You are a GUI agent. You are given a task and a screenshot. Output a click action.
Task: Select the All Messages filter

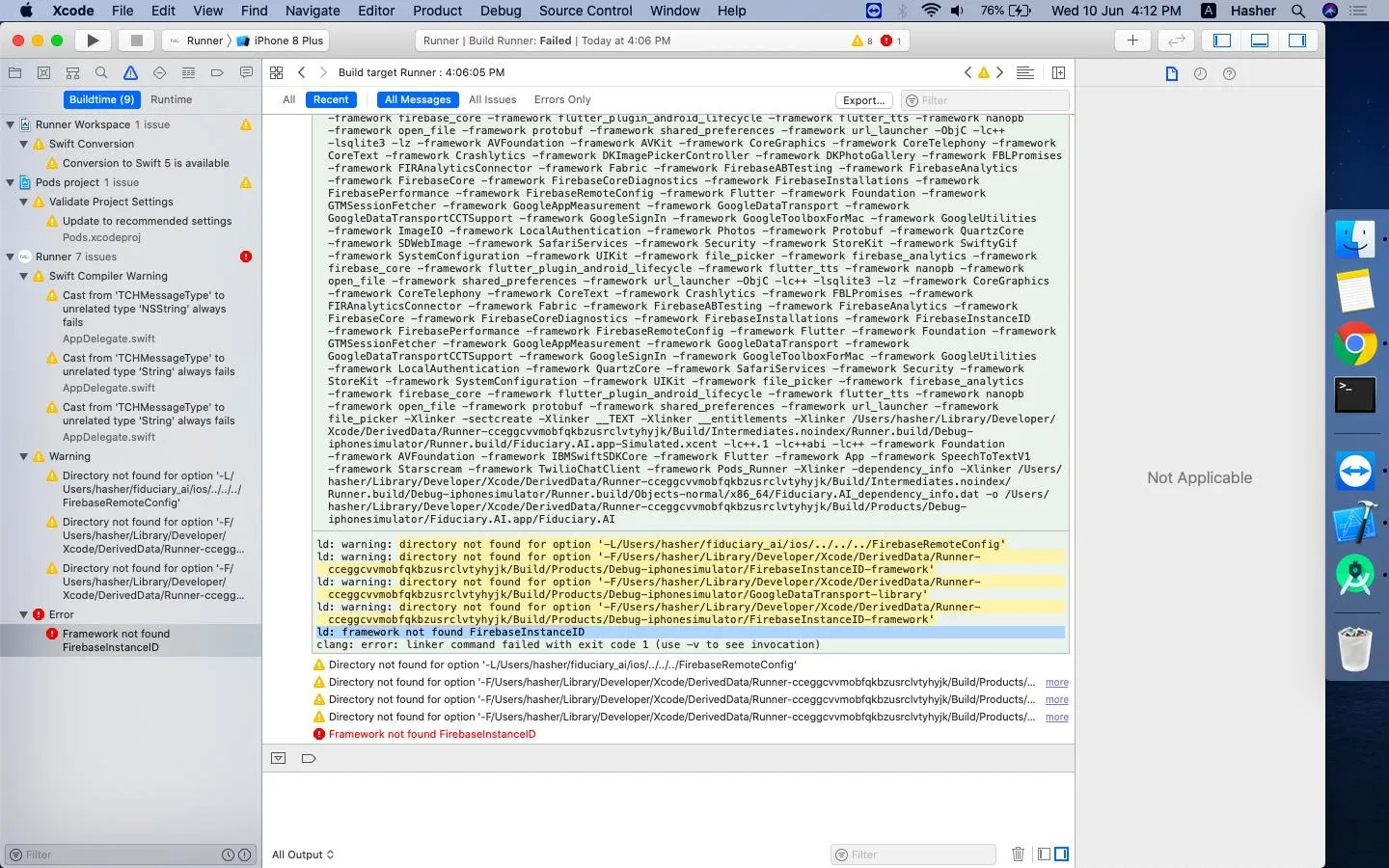coord(418,99)
